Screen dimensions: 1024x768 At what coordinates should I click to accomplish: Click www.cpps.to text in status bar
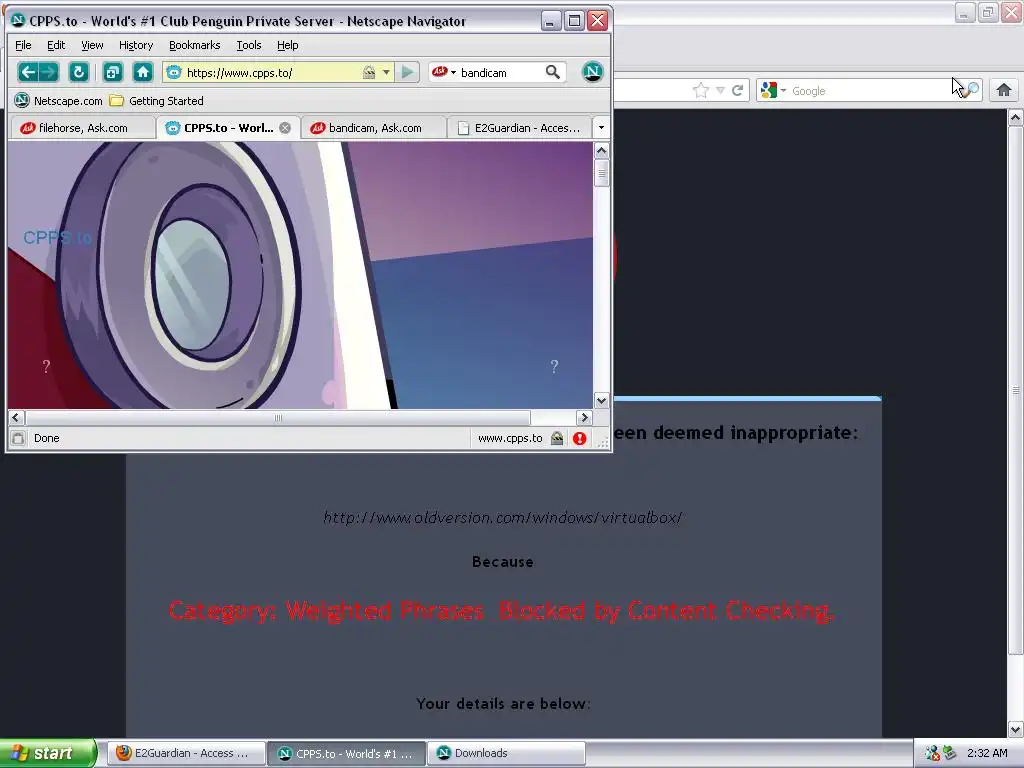[x=510, y=438]
